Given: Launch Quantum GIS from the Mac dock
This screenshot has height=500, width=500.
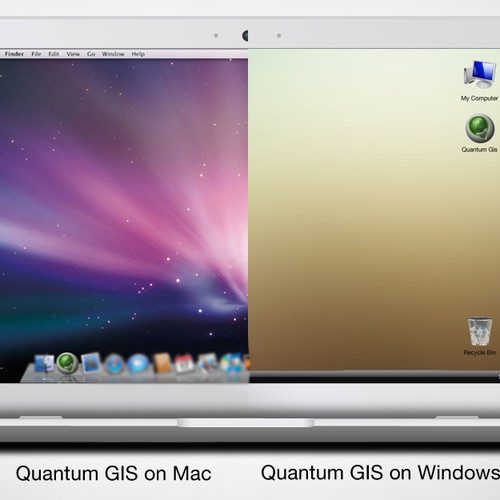Looking at the screenshot, I should [67, 363].
